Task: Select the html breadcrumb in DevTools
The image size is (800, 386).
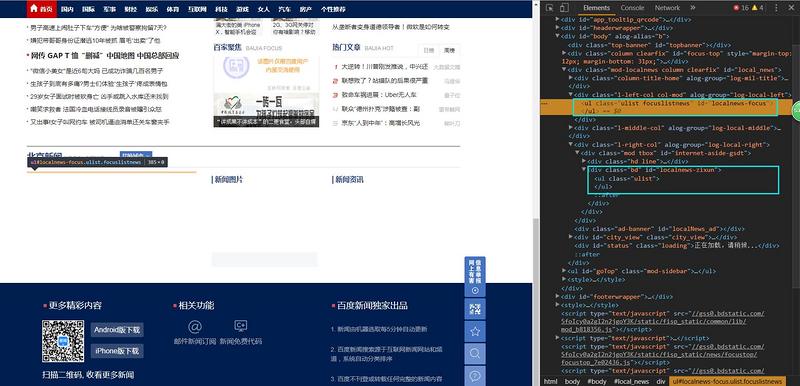Action: click(x=550, y=381)
